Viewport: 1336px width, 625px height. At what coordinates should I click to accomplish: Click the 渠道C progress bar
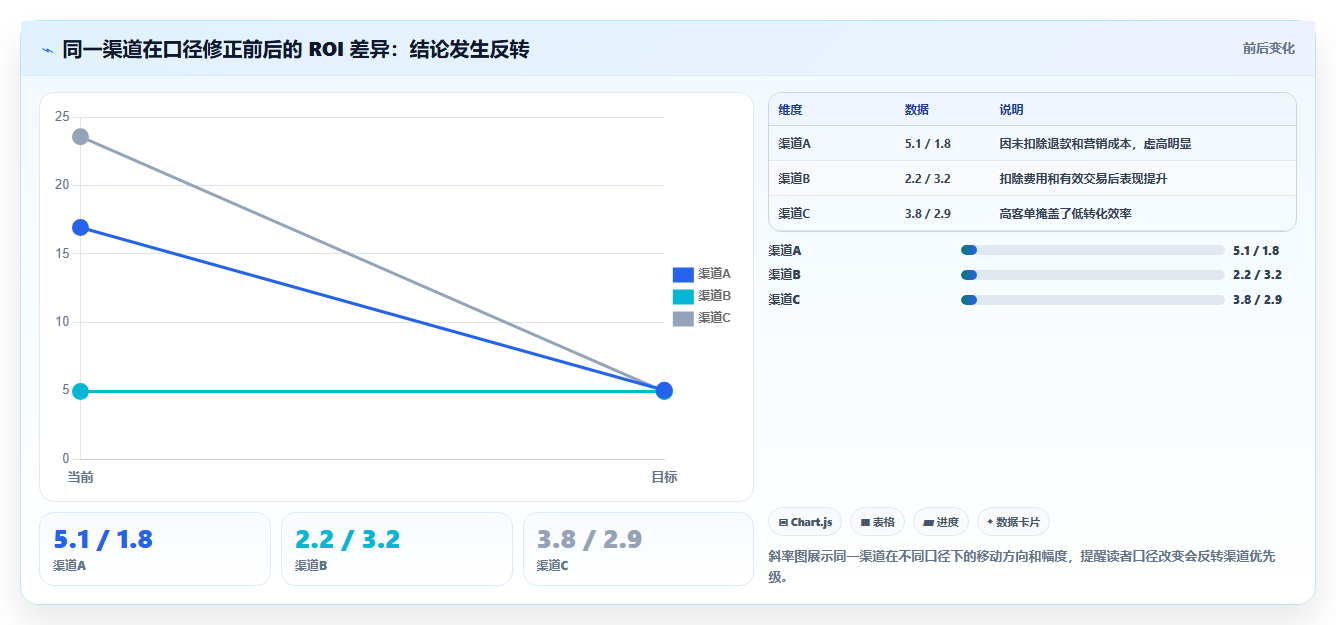(1092, 299)
